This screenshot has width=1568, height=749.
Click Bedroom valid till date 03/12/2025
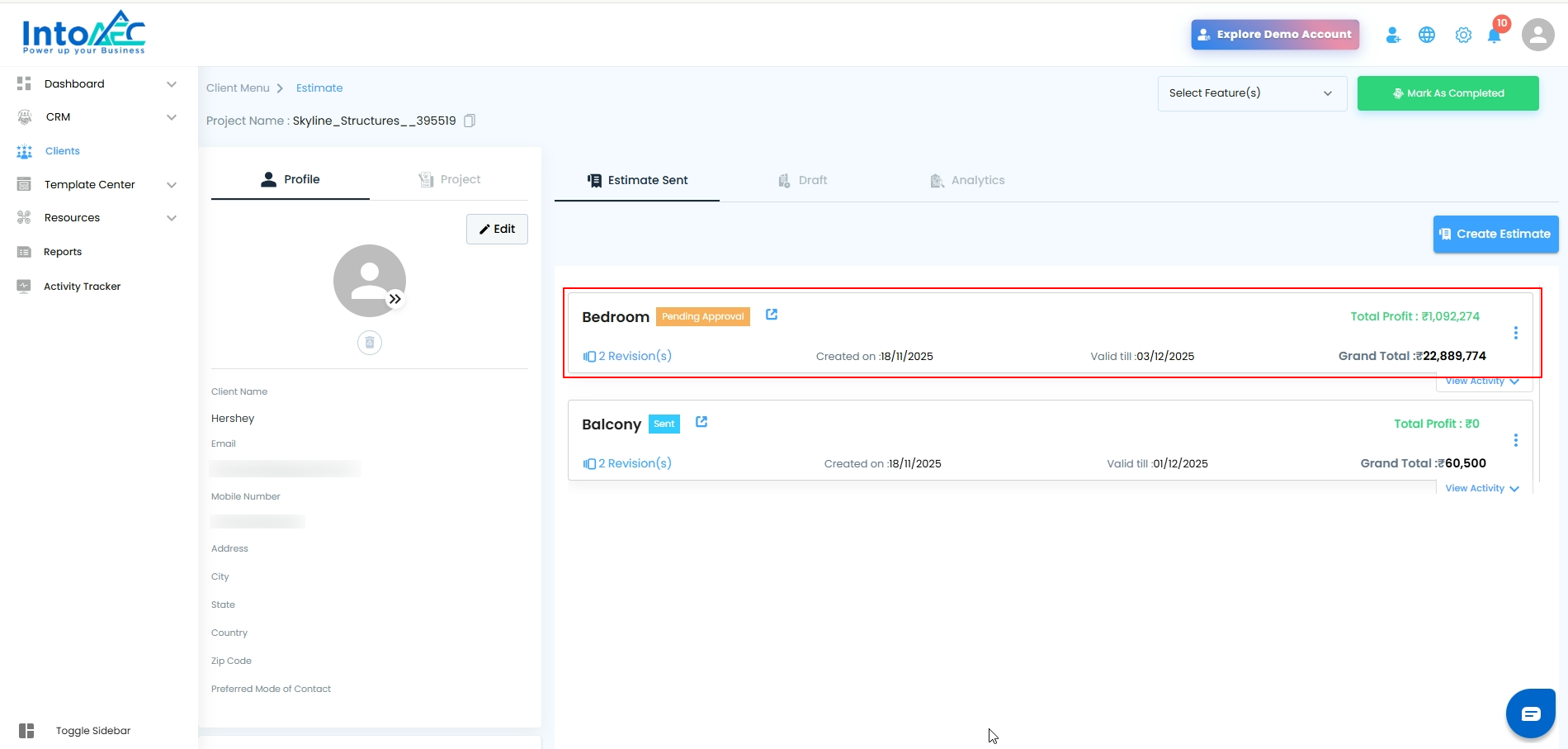pos(1165,357)
